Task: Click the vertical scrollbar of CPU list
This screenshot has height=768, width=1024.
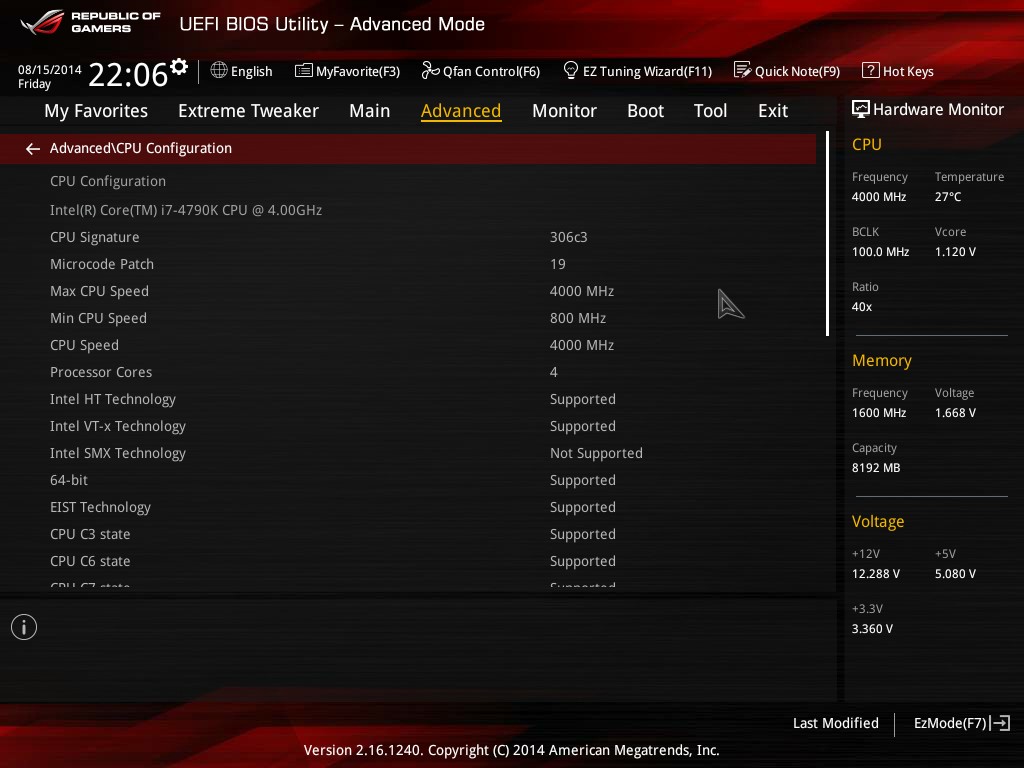Action: 827,234
